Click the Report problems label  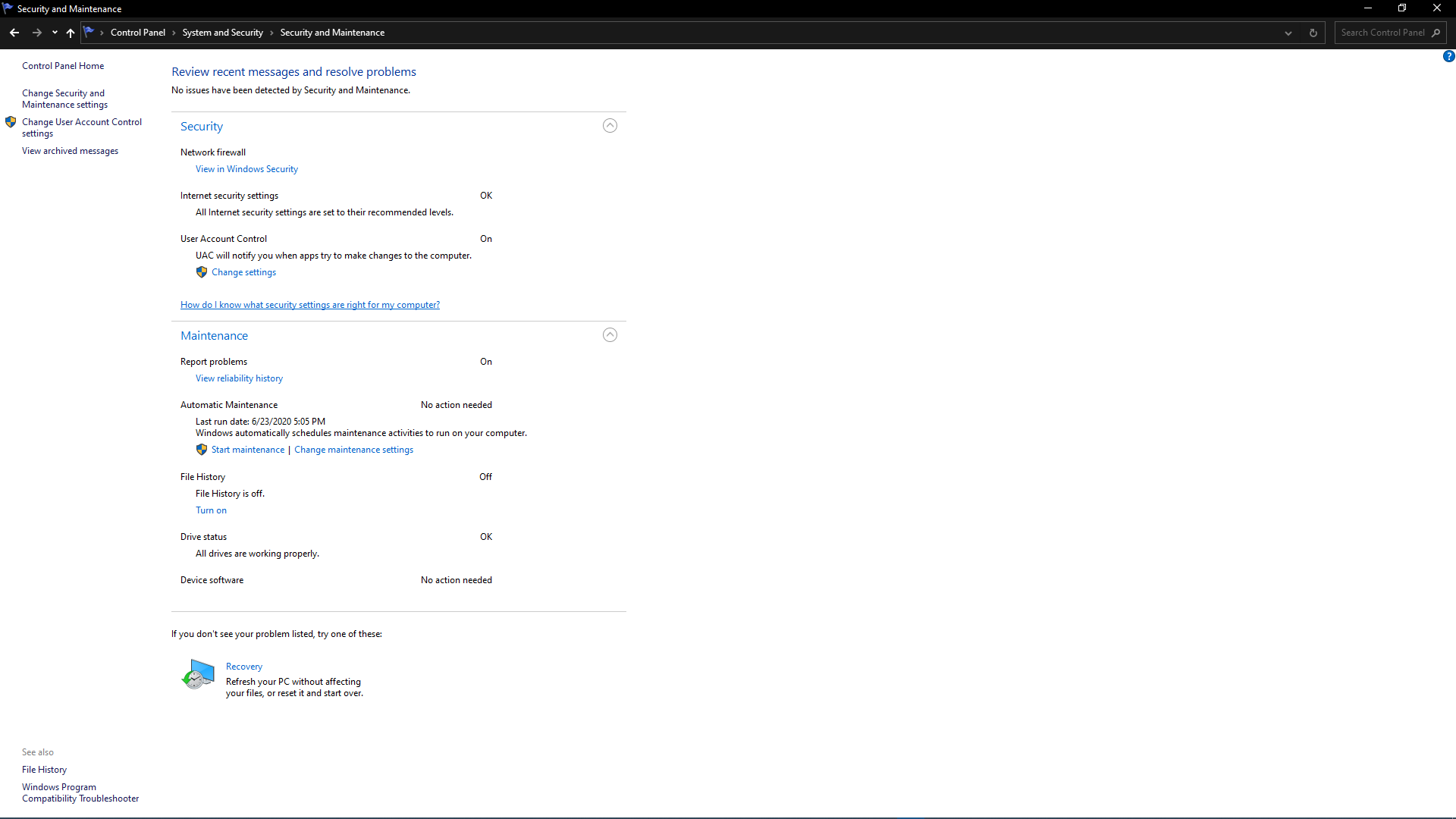[x=214, y=362]
